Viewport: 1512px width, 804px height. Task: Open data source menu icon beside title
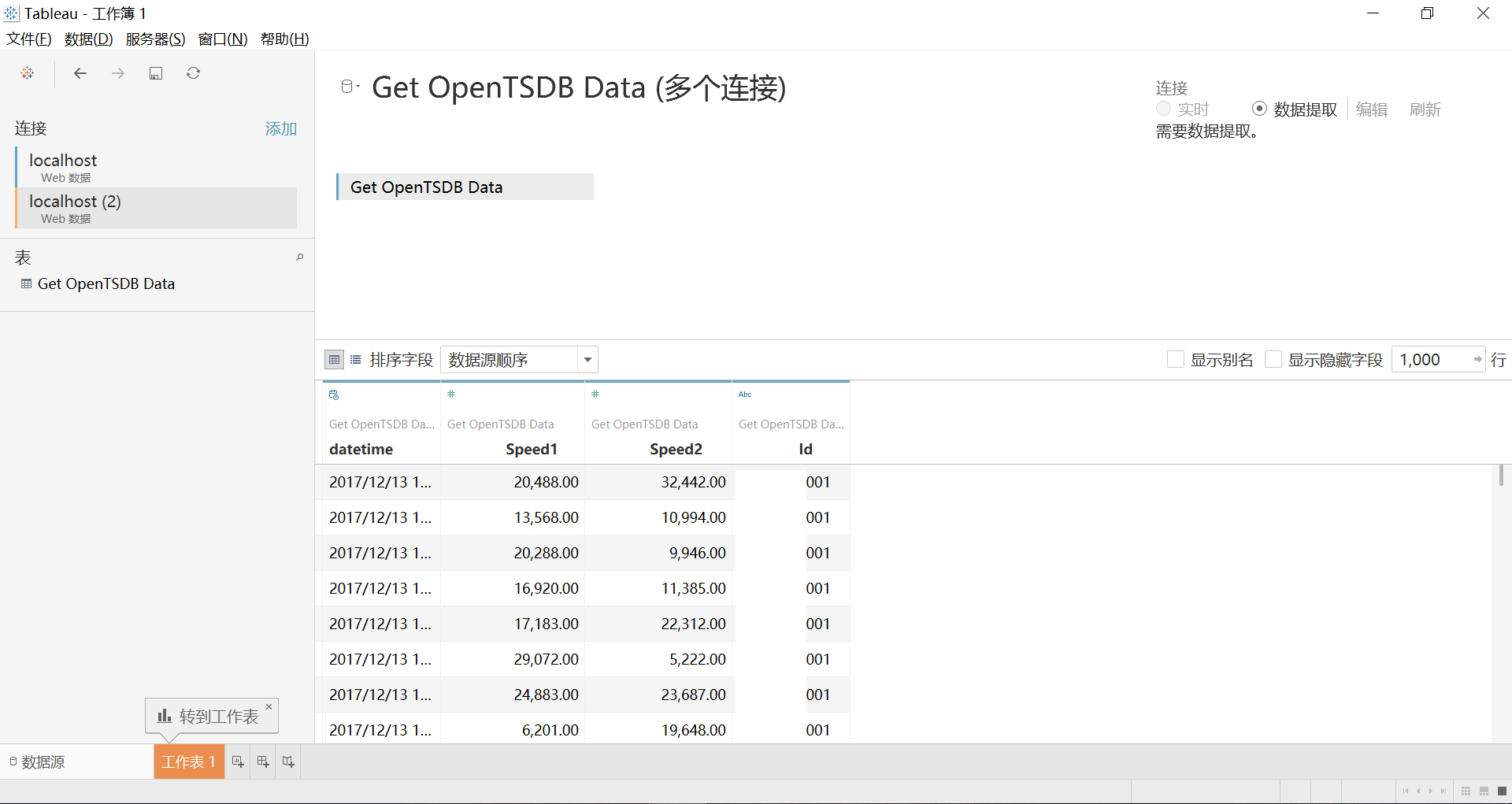click(350, 87)
